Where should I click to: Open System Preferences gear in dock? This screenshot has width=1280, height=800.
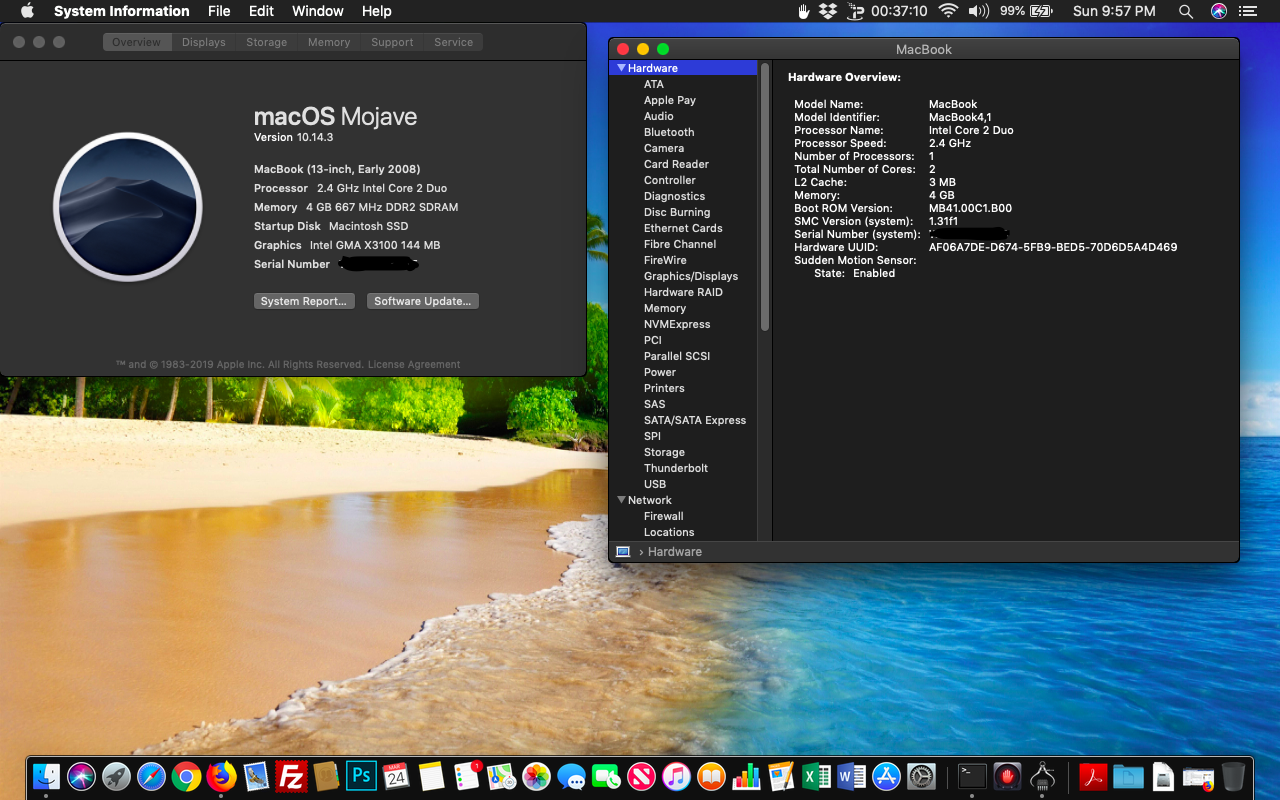tap(922, 776)
